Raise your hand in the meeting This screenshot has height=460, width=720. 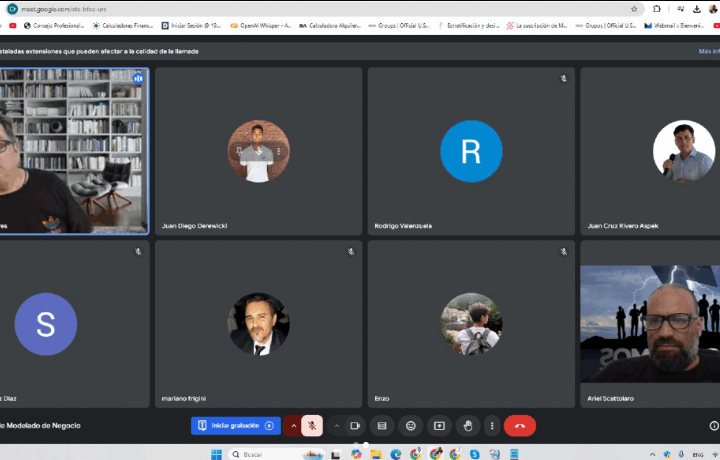tap(466, 426)
